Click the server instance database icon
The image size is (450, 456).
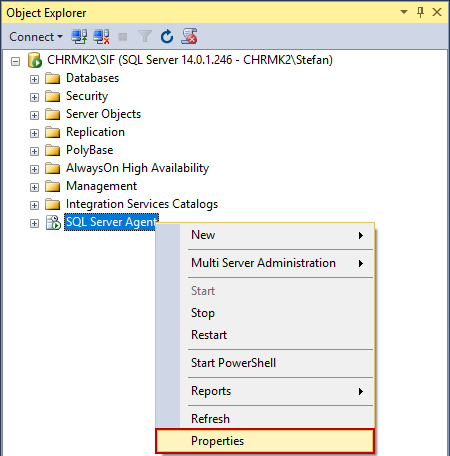[35, 60]
